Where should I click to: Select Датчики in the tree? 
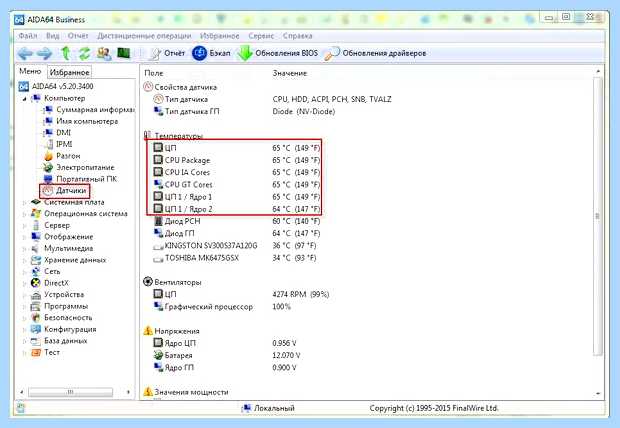point(65,191)
